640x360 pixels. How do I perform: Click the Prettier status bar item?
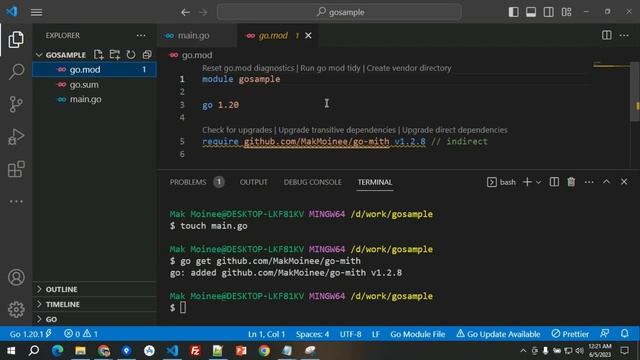point(570,334)
